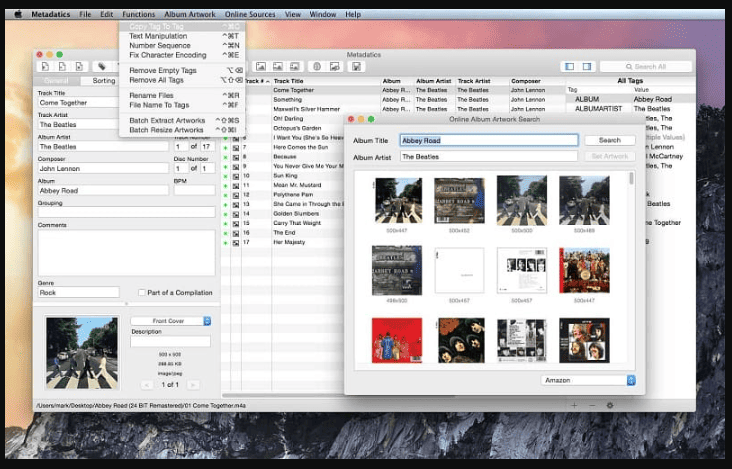The image size is (732, 469).
Task: Open the gear settings in status bar
Action: 610,406
